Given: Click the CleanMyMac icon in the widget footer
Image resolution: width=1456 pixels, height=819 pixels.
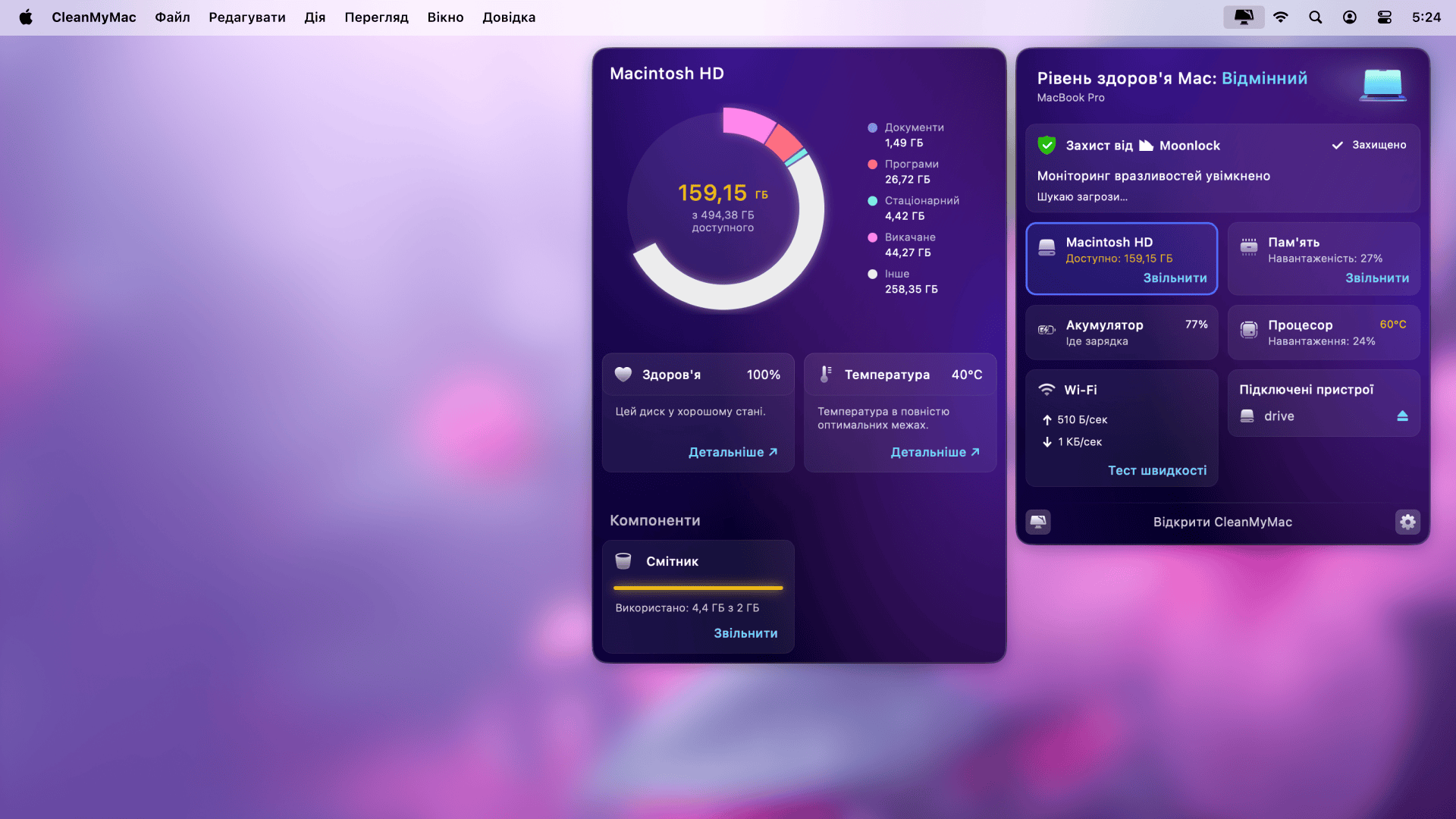Looking at the screenshot, I should [x=1038, y=522].
